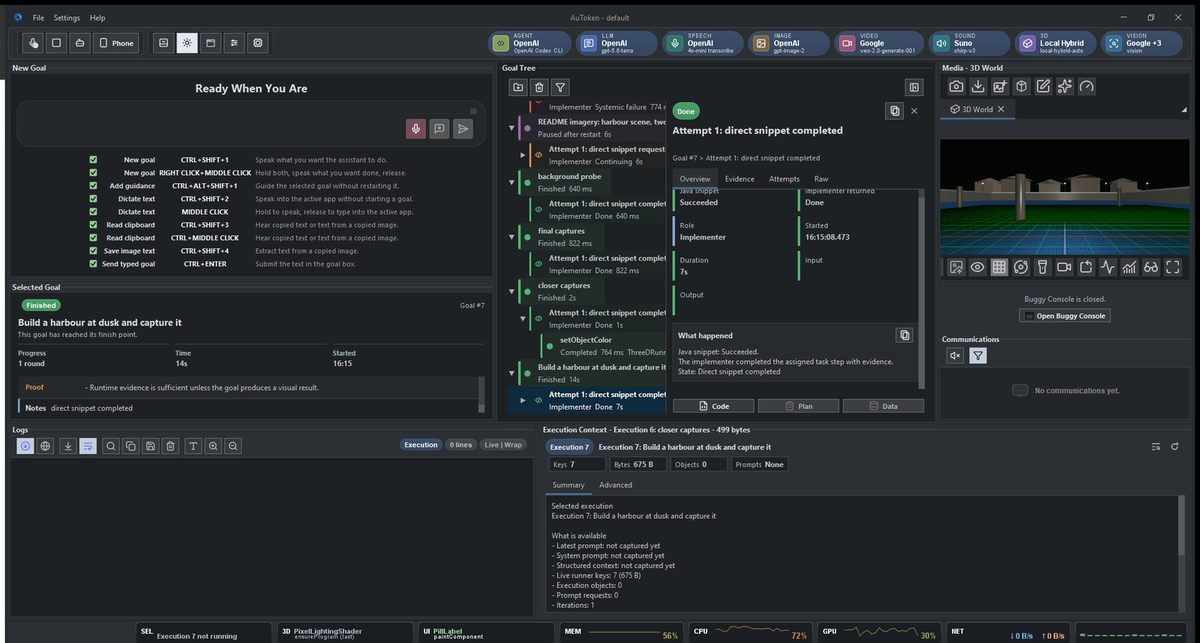The image size is (1200, 643).
Task: Click the microphone record button in New Goal
Action: (x=415, y=128)
